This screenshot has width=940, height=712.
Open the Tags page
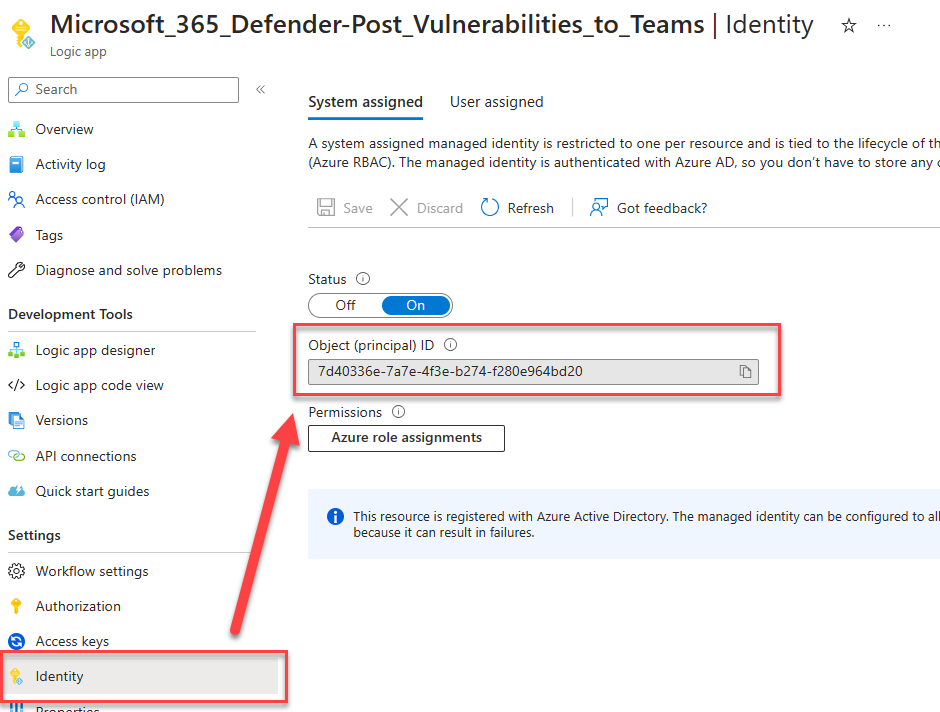click(48, 234)
